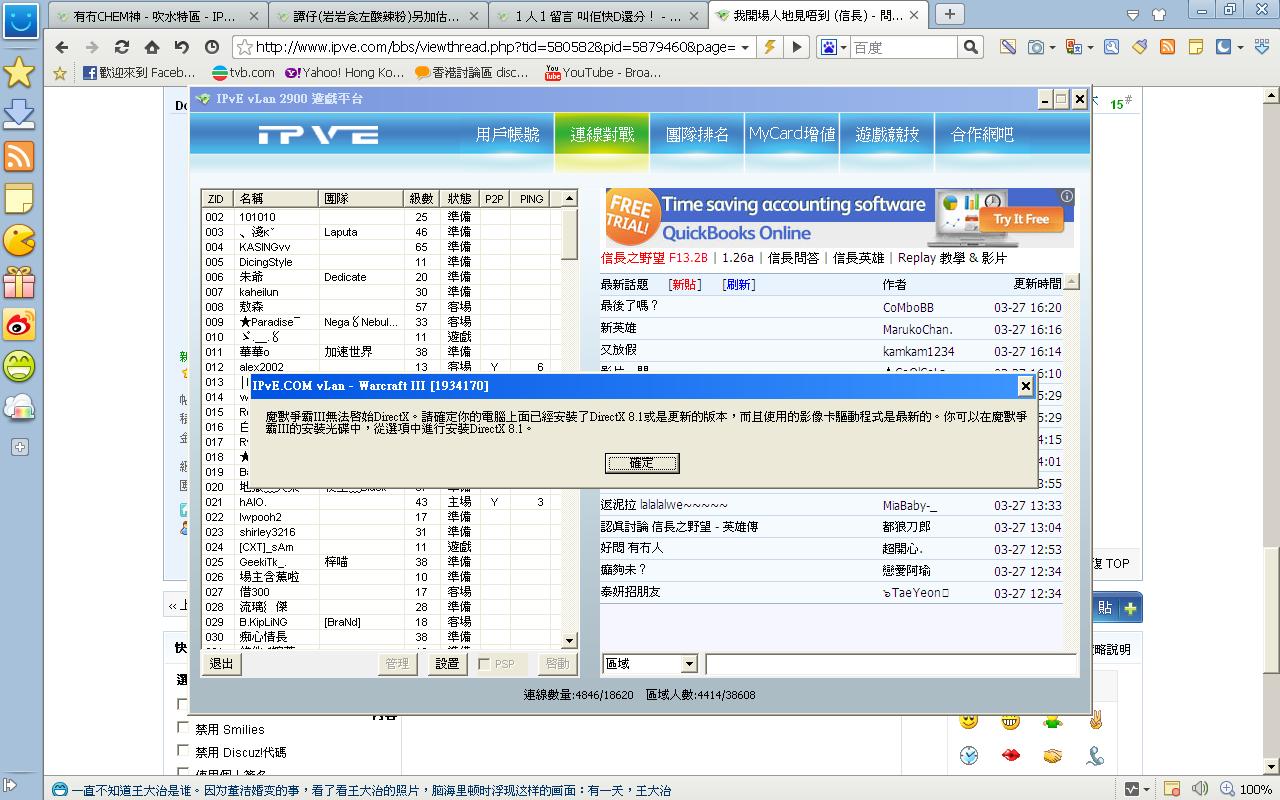Screen dimensions: 1280x800
Task: Reload the page with refresh icon
Action: (122, 47)
